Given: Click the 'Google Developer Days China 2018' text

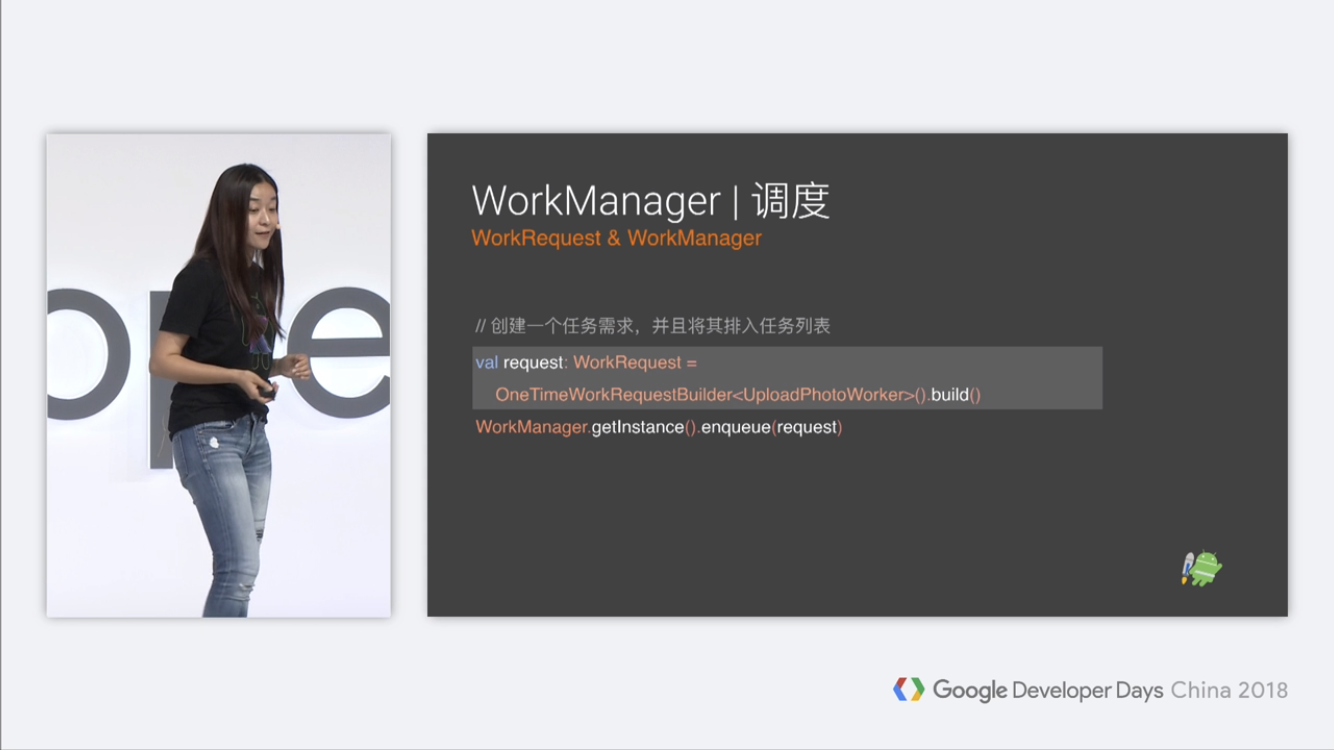Looking at the screenshot, I should 1110,690.
